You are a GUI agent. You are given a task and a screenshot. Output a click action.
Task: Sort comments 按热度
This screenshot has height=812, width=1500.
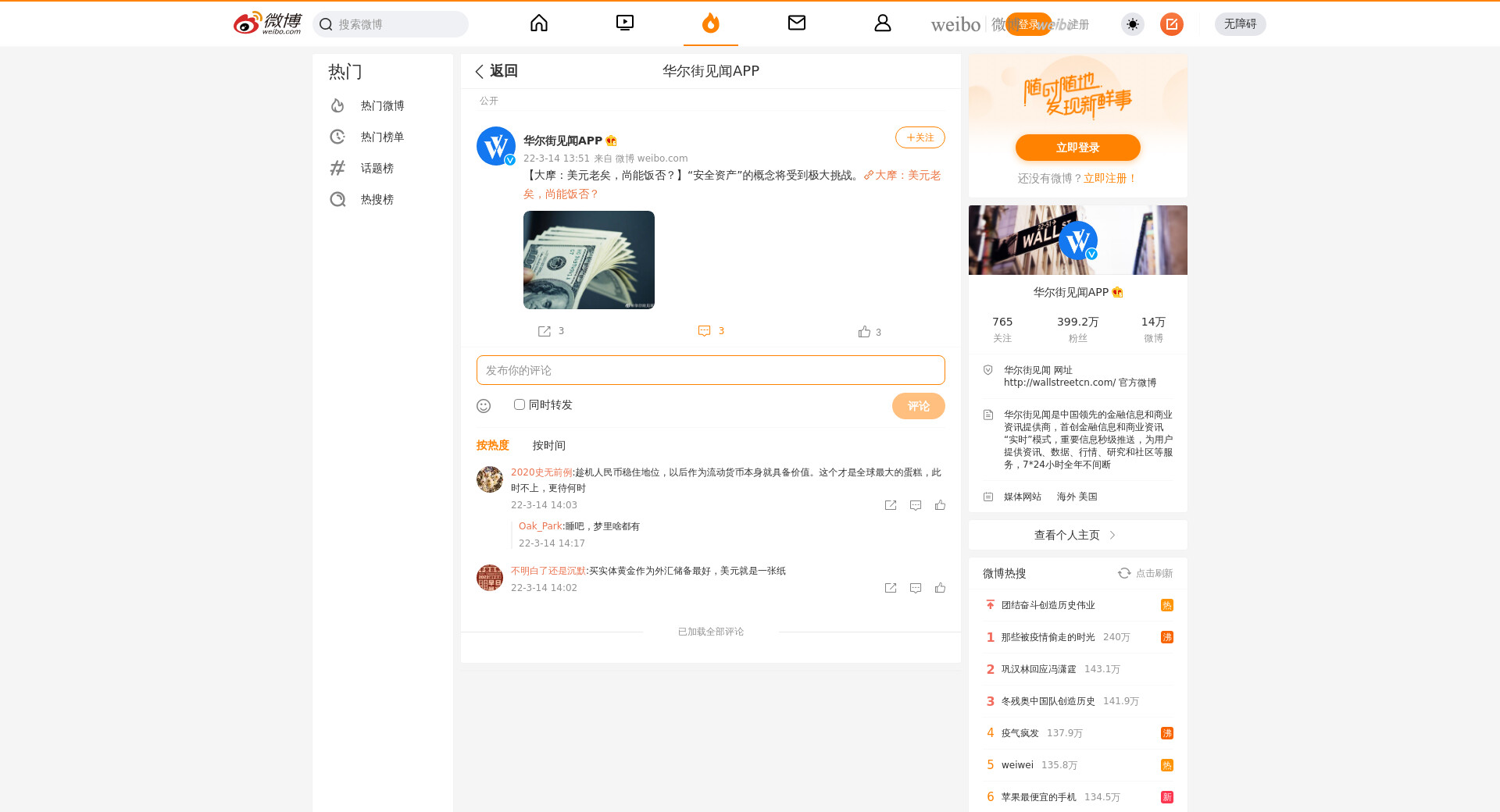493,445
